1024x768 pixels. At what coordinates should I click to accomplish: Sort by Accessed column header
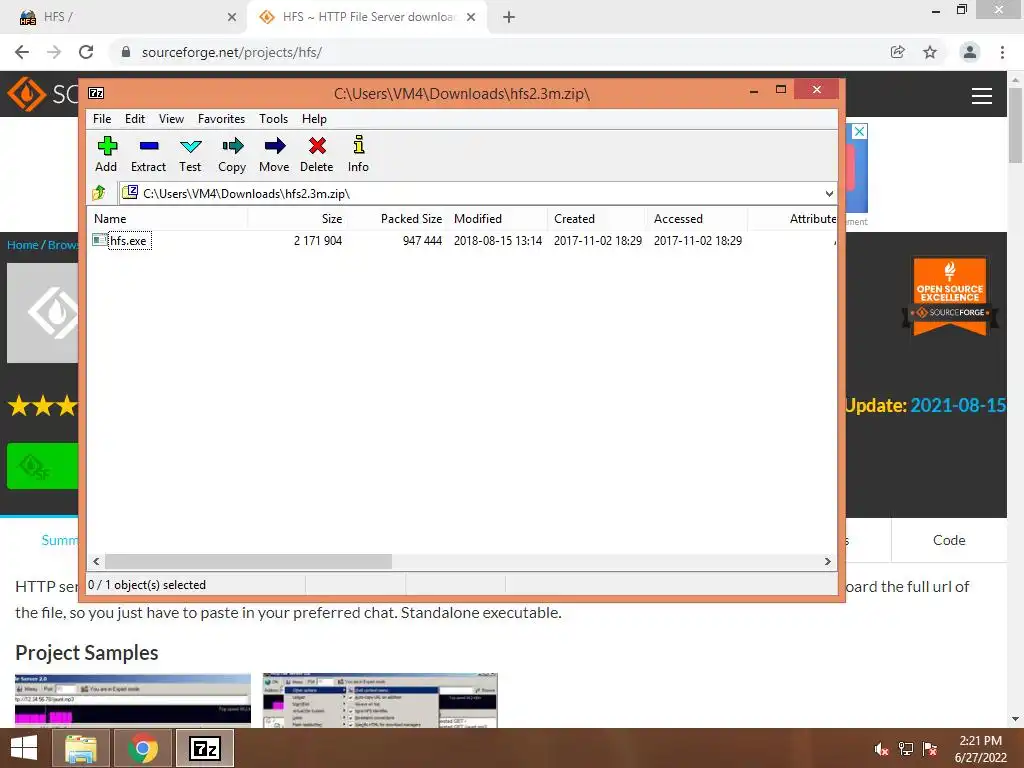697,219
